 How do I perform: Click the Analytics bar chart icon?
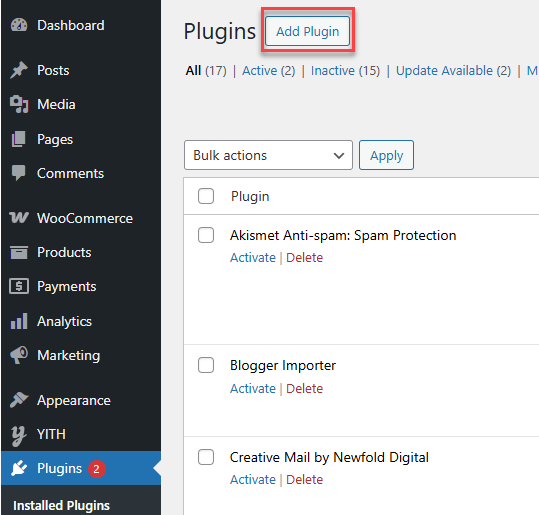pyautogui.click(x=19, y=321)
